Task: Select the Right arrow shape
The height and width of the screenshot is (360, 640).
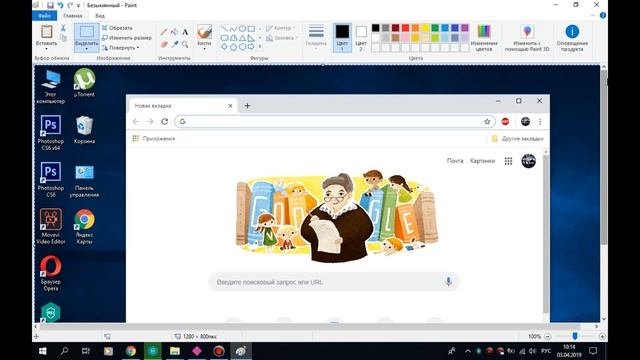Action: click(x=251, y=47)
